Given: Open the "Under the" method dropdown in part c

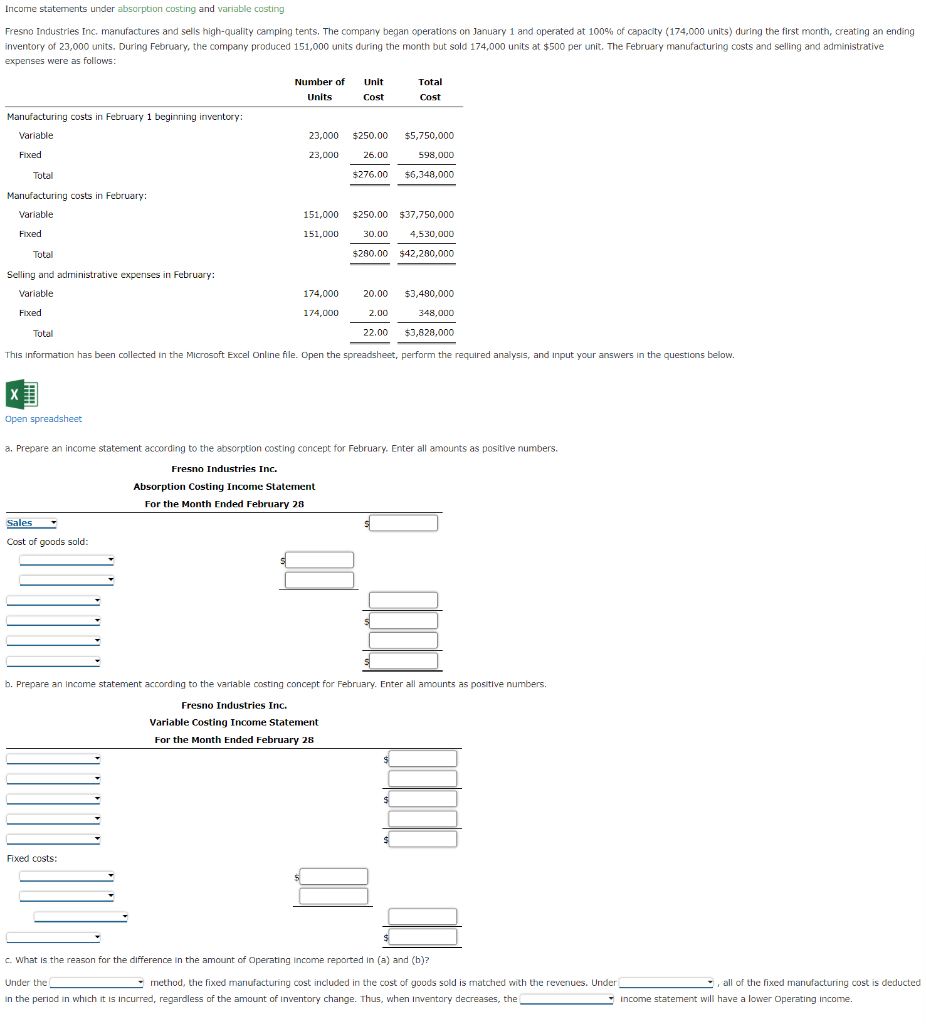Looking at the screenshot, I should click(x=96, y=982).
